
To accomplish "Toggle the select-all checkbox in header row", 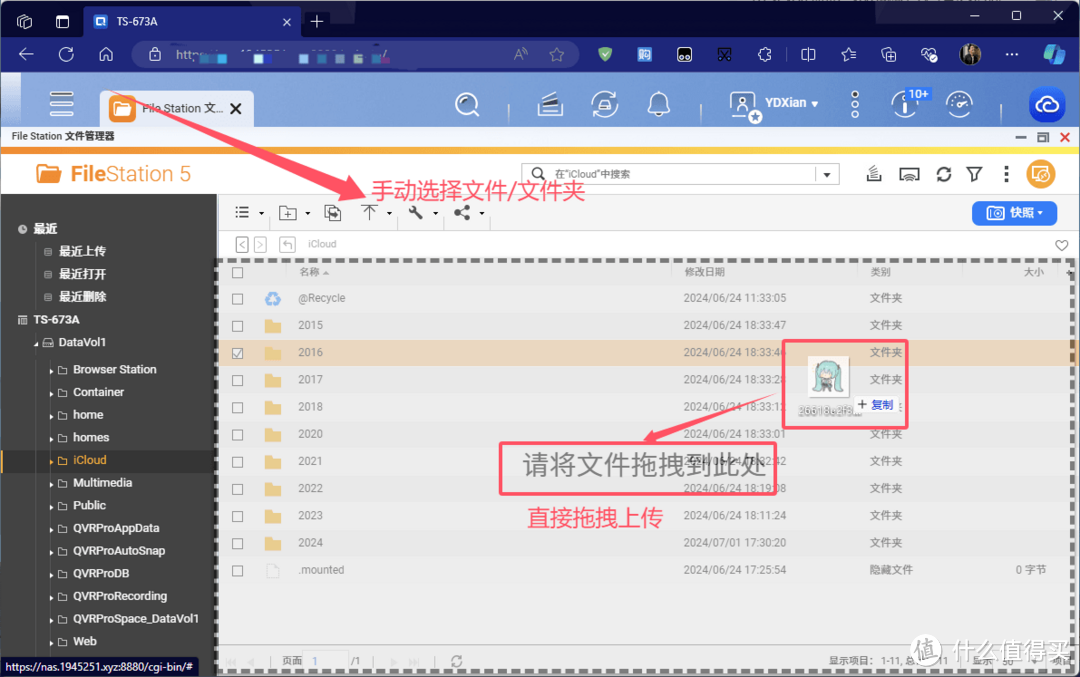I will (x=238, y=273).
